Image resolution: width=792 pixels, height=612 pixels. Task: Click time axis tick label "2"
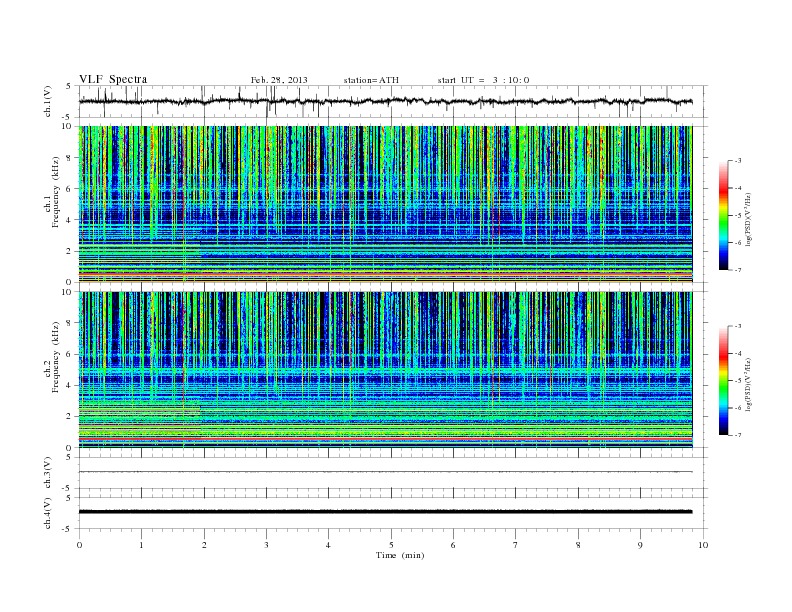[x=204, y=545]
